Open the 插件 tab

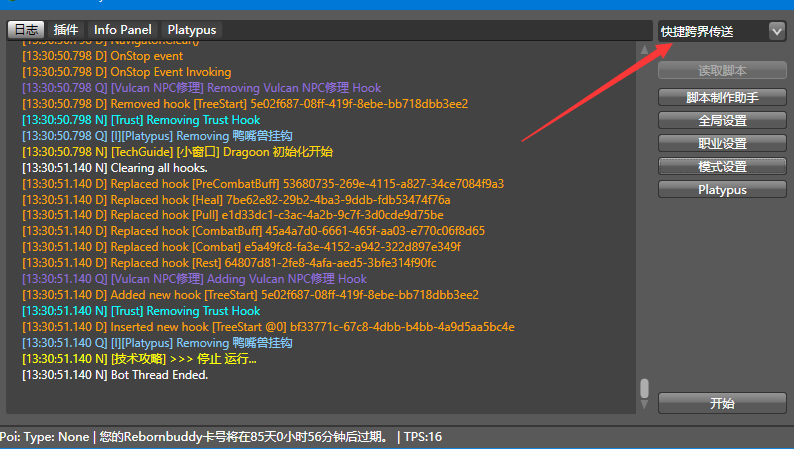66,30
